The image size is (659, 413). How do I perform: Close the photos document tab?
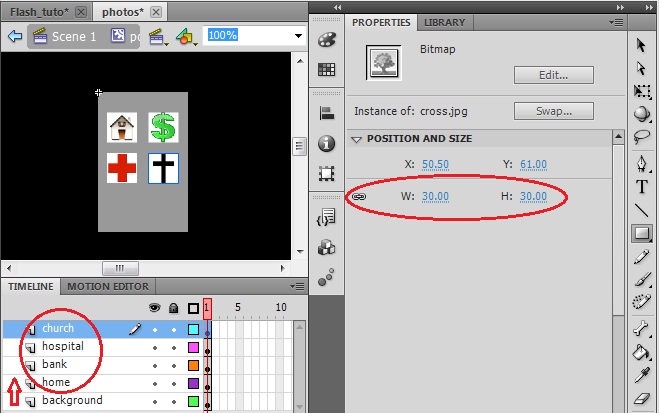156,12
